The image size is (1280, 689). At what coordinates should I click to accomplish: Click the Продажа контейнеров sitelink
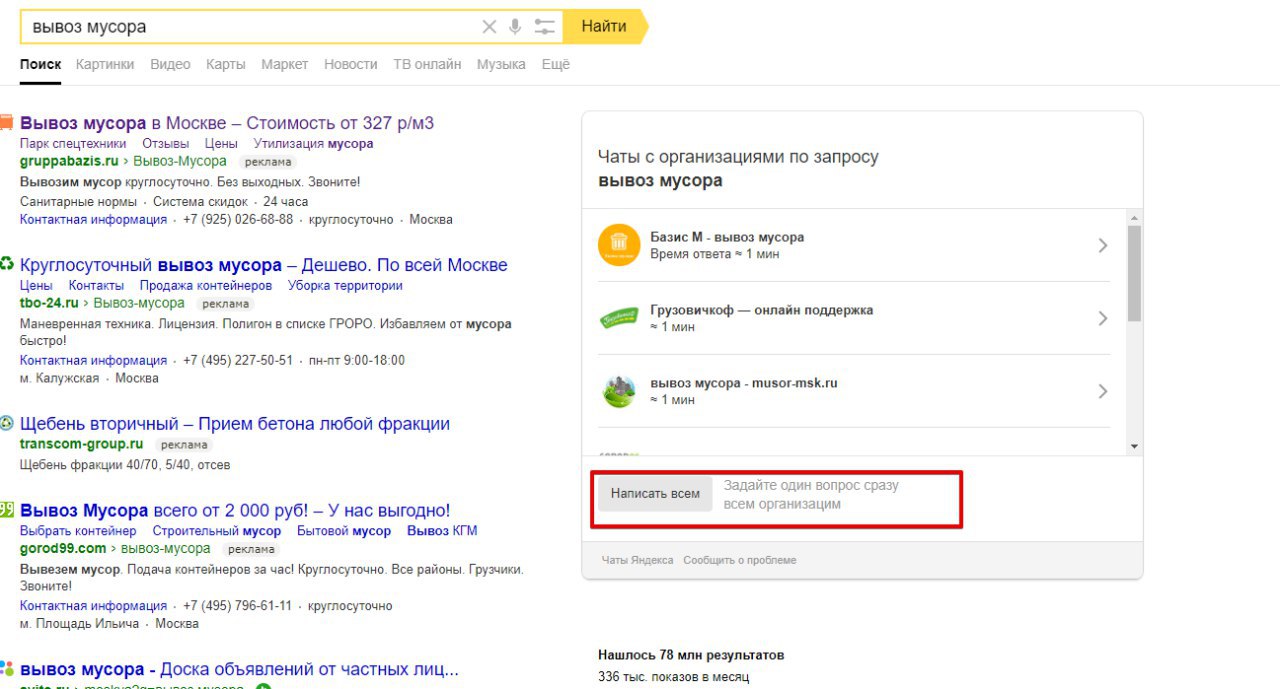tap(206, 285)
